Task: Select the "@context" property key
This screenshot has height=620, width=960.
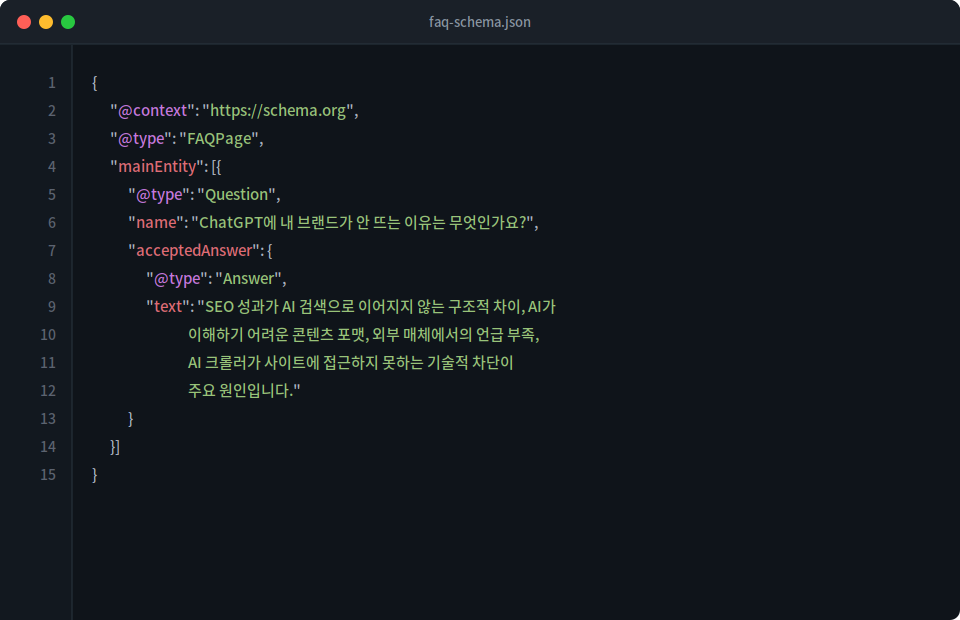Action: click(152, 110)
